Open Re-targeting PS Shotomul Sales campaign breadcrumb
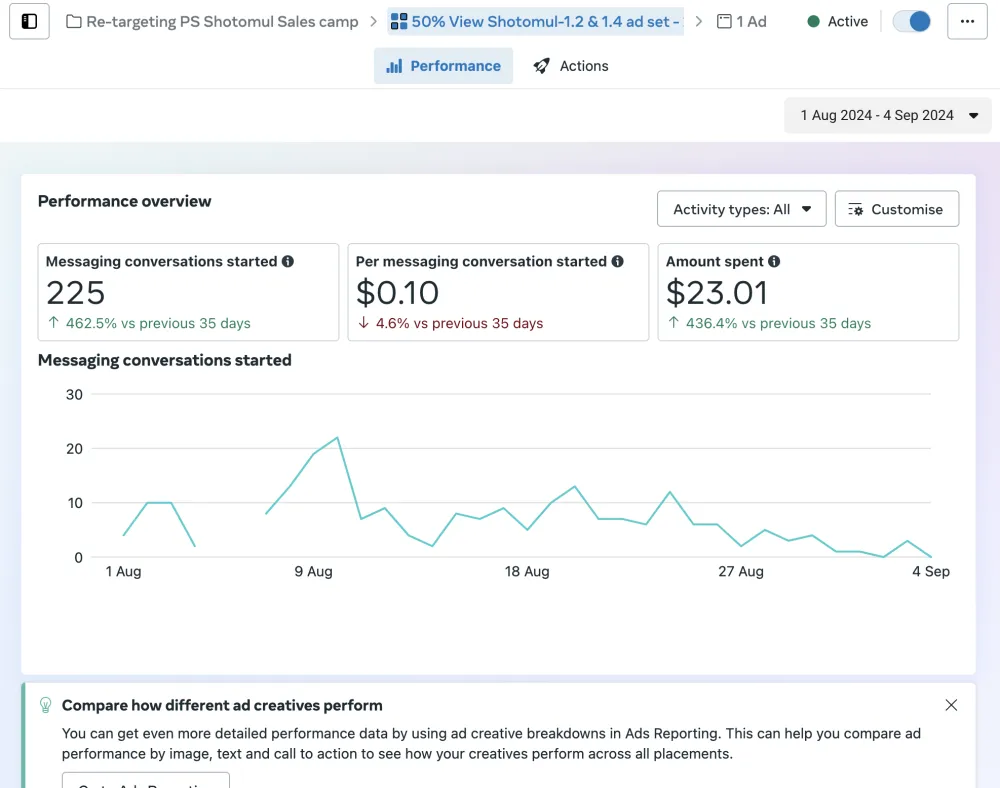This screenshot has height=788, width=1000. click(222, 21)
